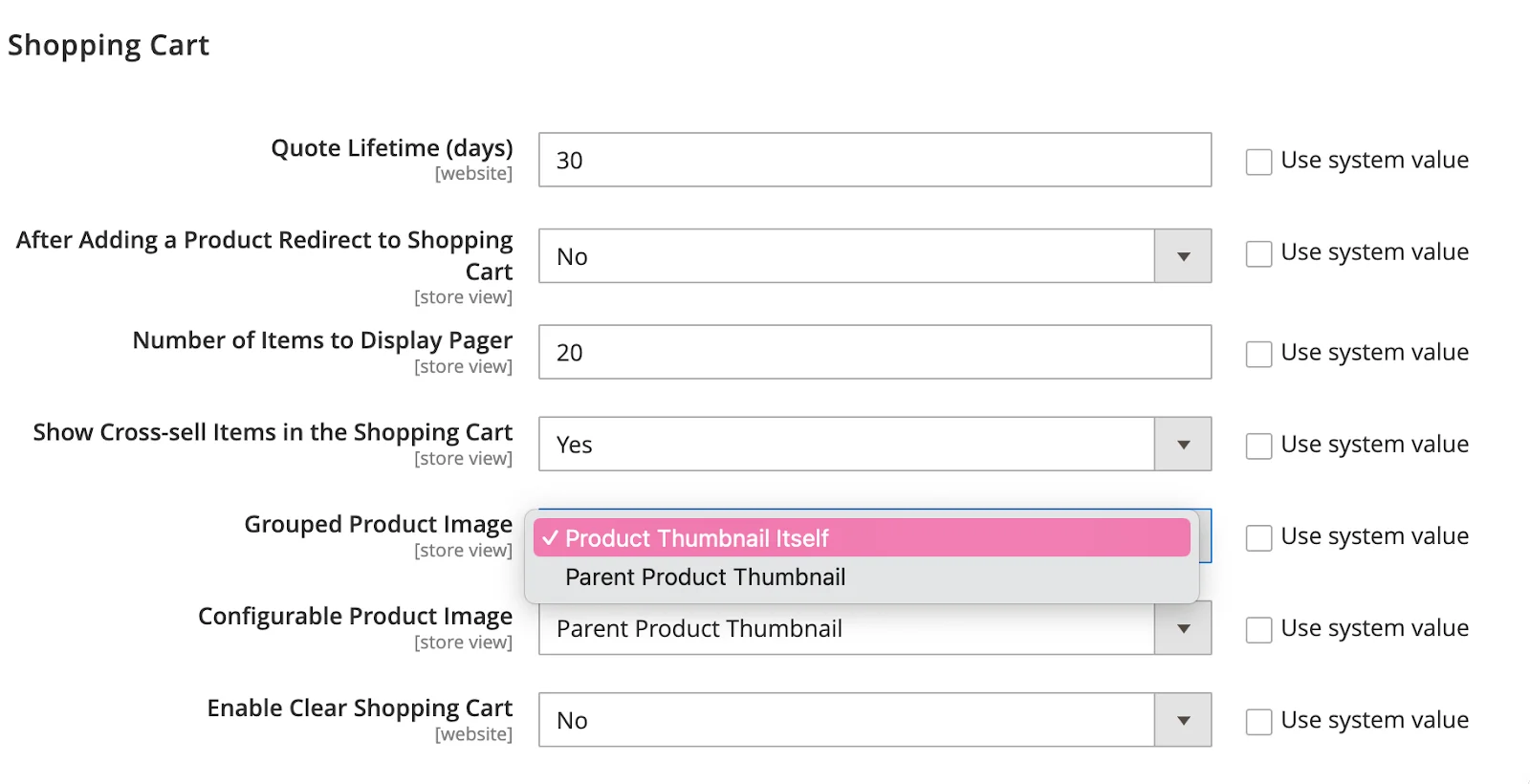Expand the Show Cross-sell Items dropdown
Image resolution: width=1530 pixels, height=784 pixels.
1183,445
